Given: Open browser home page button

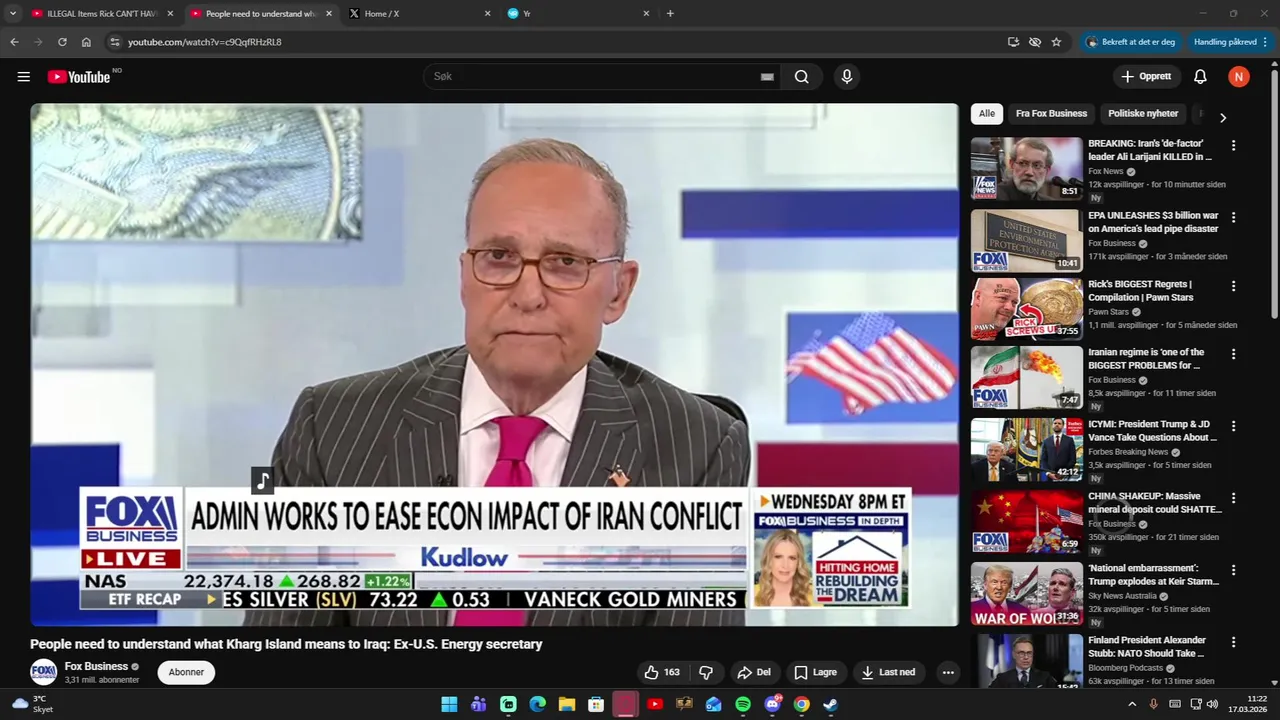Looking at the screenshot, I should point(86,42).
